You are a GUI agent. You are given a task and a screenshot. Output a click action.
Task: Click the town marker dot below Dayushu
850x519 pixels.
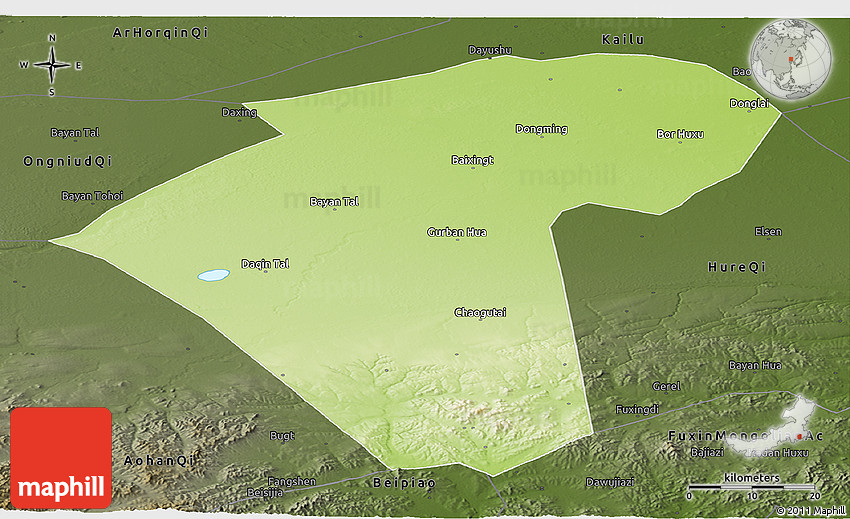click(490, 59)
